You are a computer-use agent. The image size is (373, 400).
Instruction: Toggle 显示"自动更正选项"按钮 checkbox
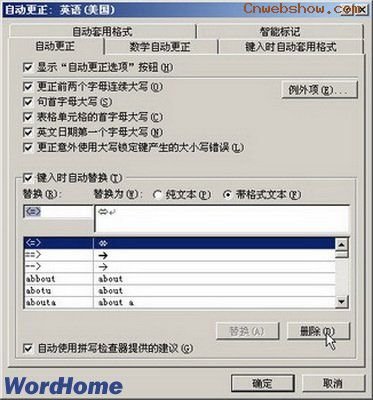(28, 68)
